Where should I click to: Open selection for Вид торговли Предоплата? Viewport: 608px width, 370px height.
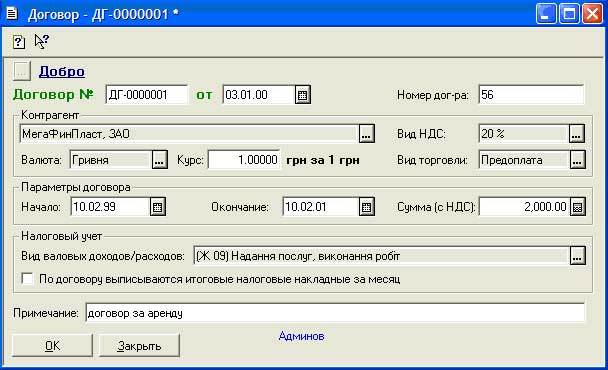click(x=577, y=160)
